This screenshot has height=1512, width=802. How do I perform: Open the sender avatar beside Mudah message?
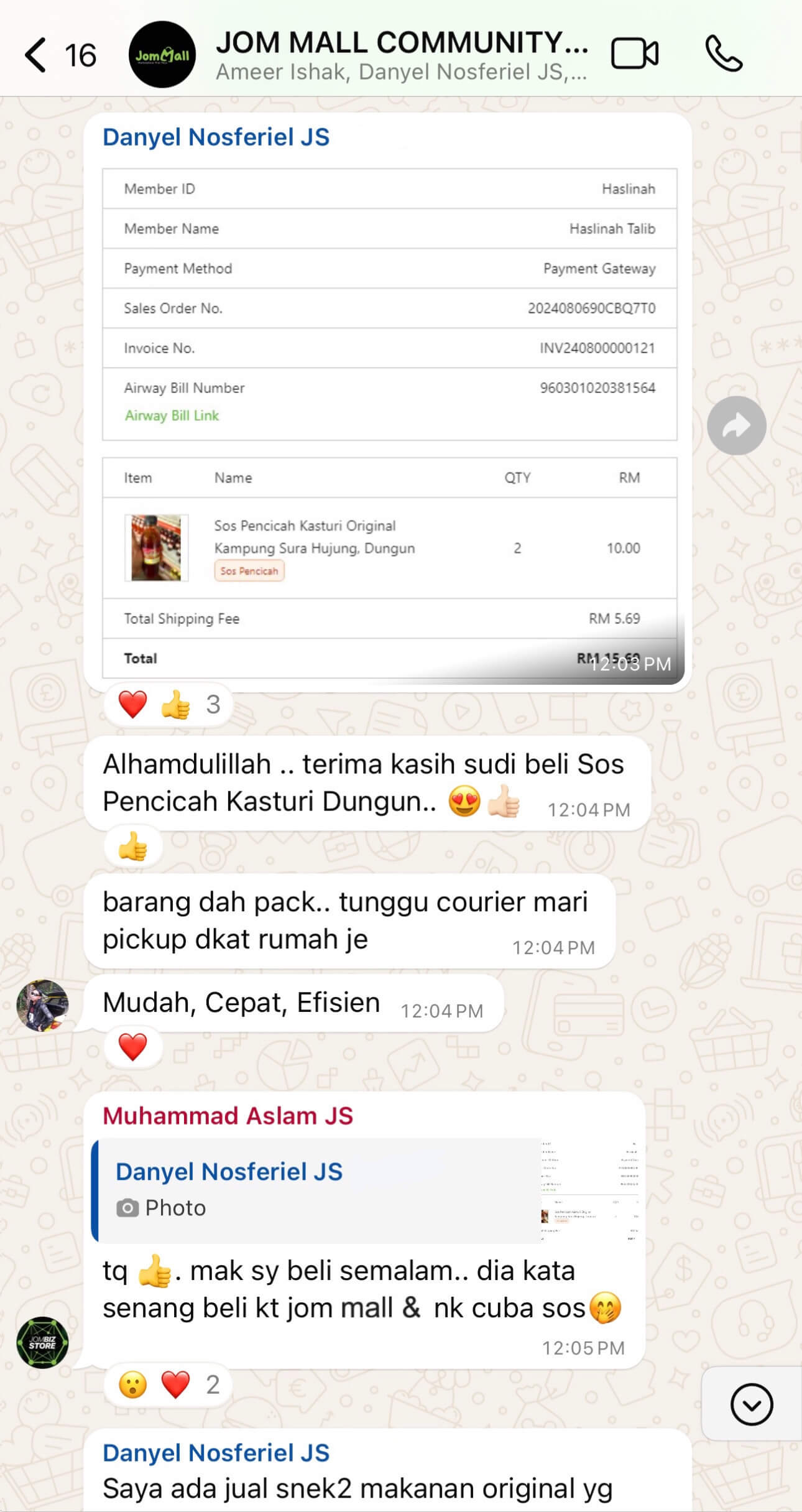(x=42, y=1006)
